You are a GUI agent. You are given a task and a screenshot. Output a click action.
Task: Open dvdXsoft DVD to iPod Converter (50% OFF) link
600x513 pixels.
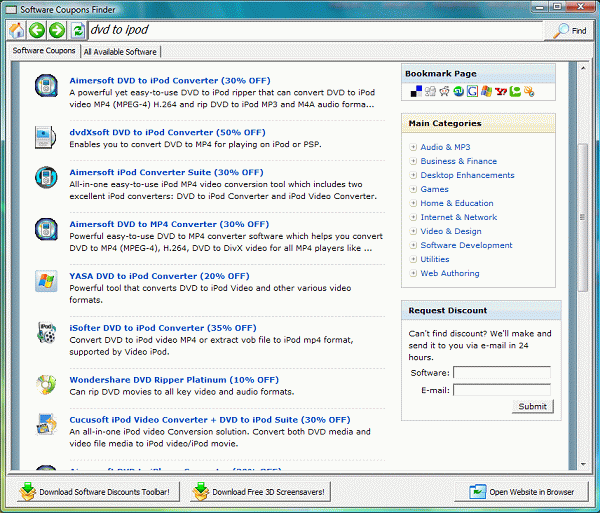167,132
